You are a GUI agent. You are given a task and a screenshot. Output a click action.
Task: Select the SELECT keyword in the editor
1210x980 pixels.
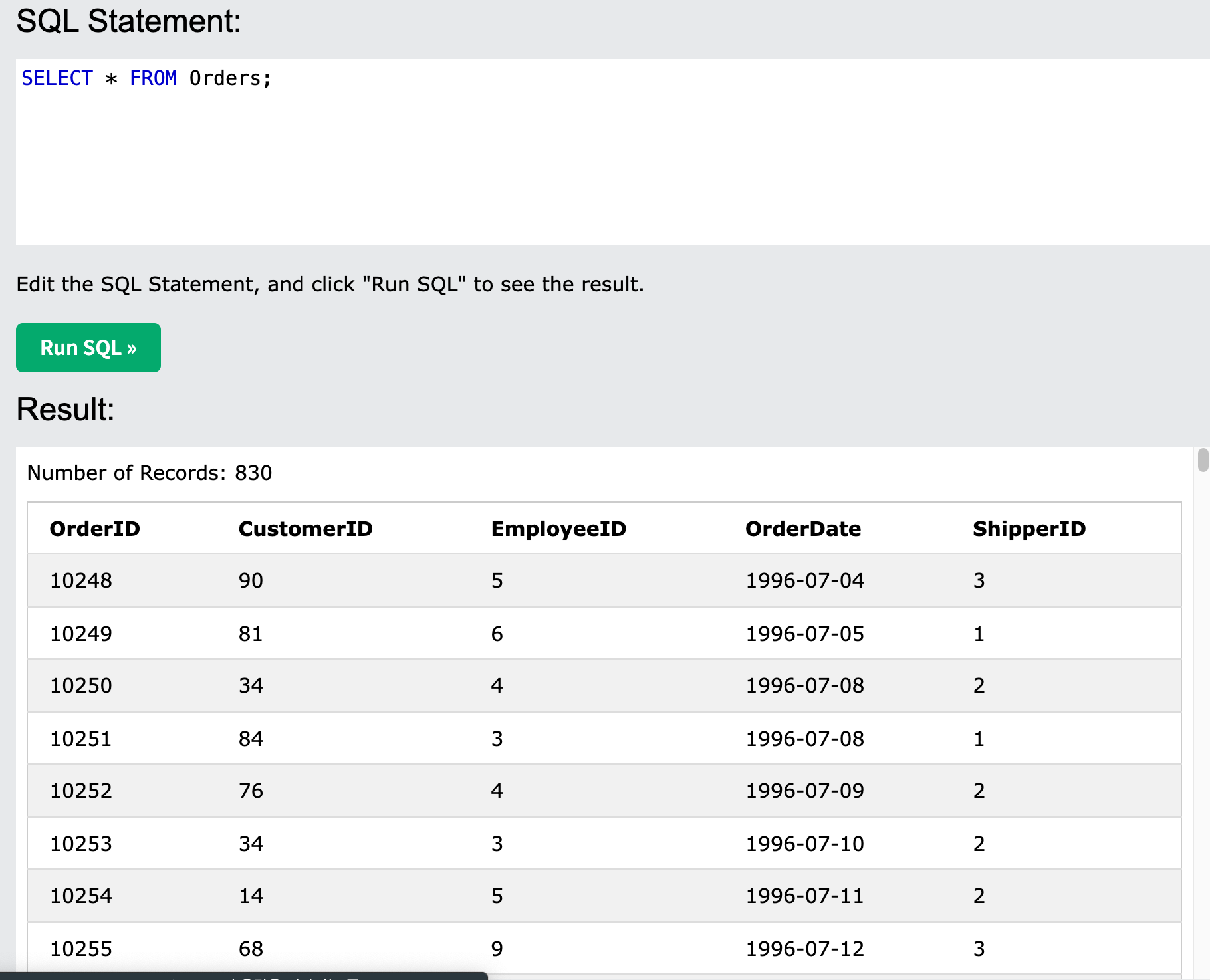[57, 78]
